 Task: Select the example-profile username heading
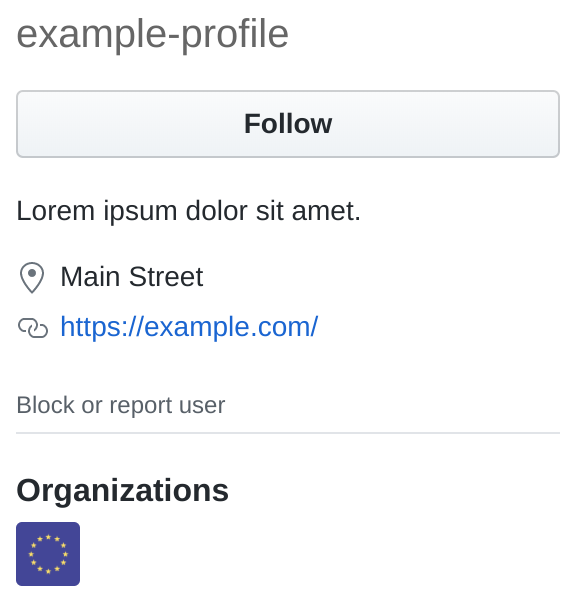click(x=153, y=35)
